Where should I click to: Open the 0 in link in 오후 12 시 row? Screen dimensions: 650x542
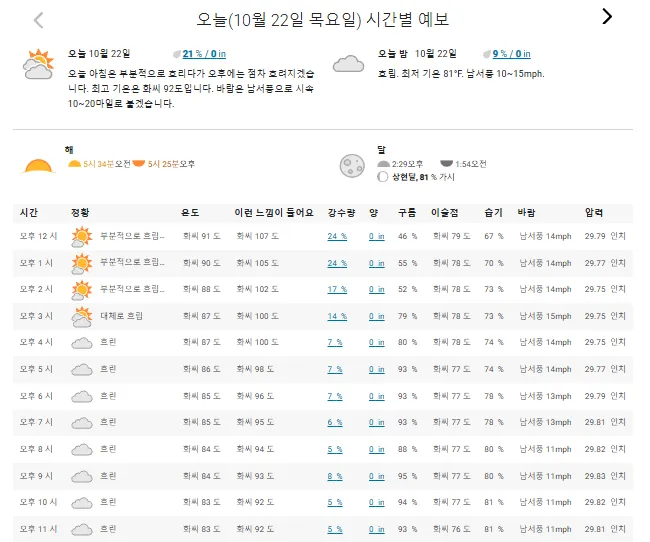click(376, 236)
